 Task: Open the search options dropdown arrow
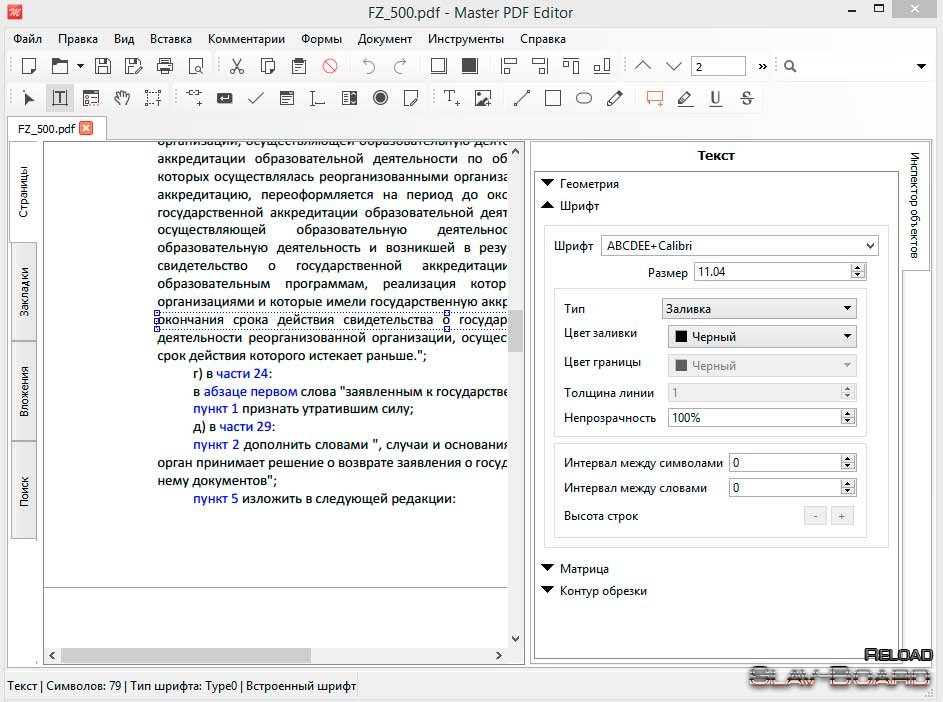pyautogui.click(x=921, y=66)
